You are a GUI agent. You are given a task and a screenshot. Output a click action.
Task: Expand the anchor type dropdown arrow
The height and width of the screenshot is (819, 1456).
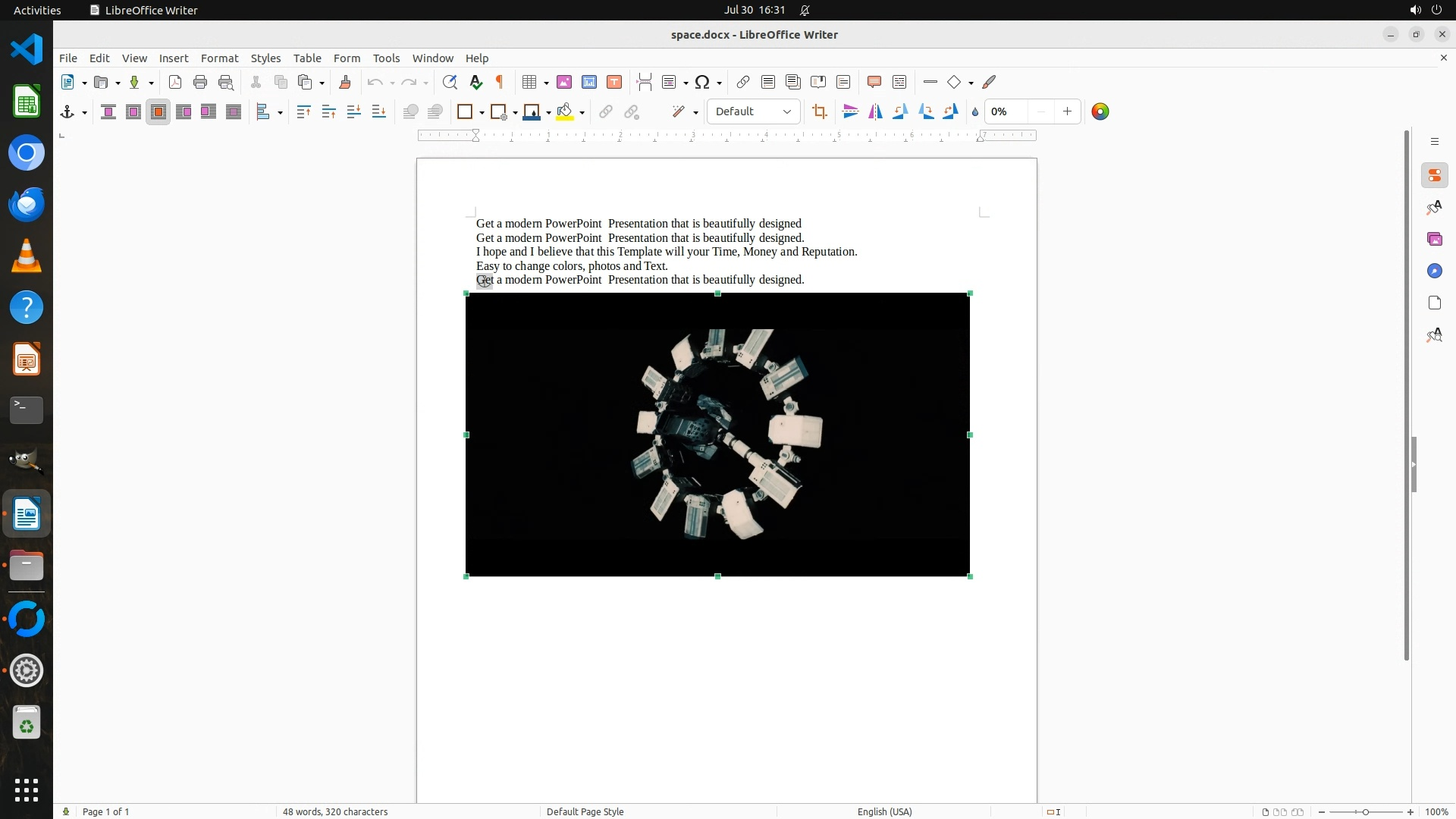[x=84, y=113]
